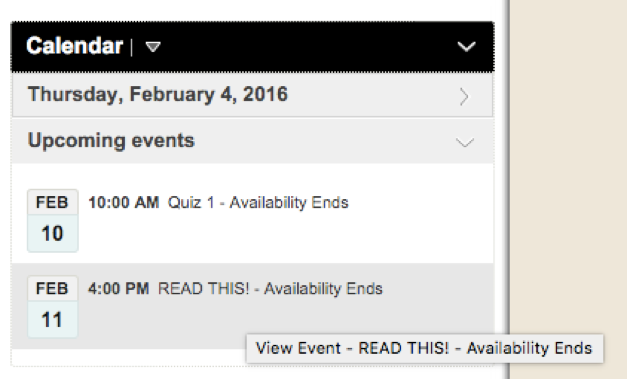Click the highlighted Feb 11 event row
The height and width of the screenshot is (379, 627).
pyautogui.click(x=253, y=306)
